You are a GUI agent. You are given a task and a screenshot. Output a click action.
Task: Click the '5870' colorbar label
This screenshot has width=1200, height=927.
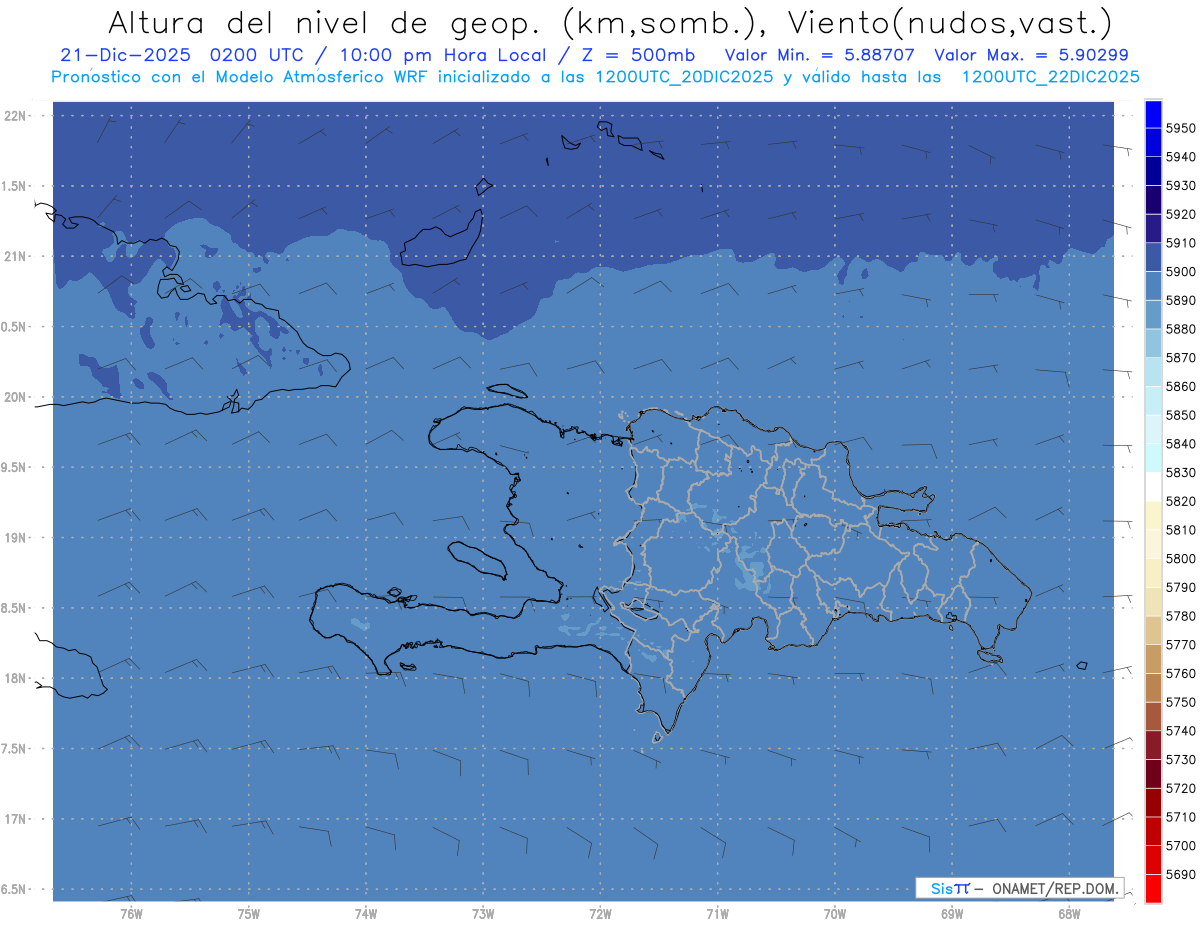(1181, 357)
